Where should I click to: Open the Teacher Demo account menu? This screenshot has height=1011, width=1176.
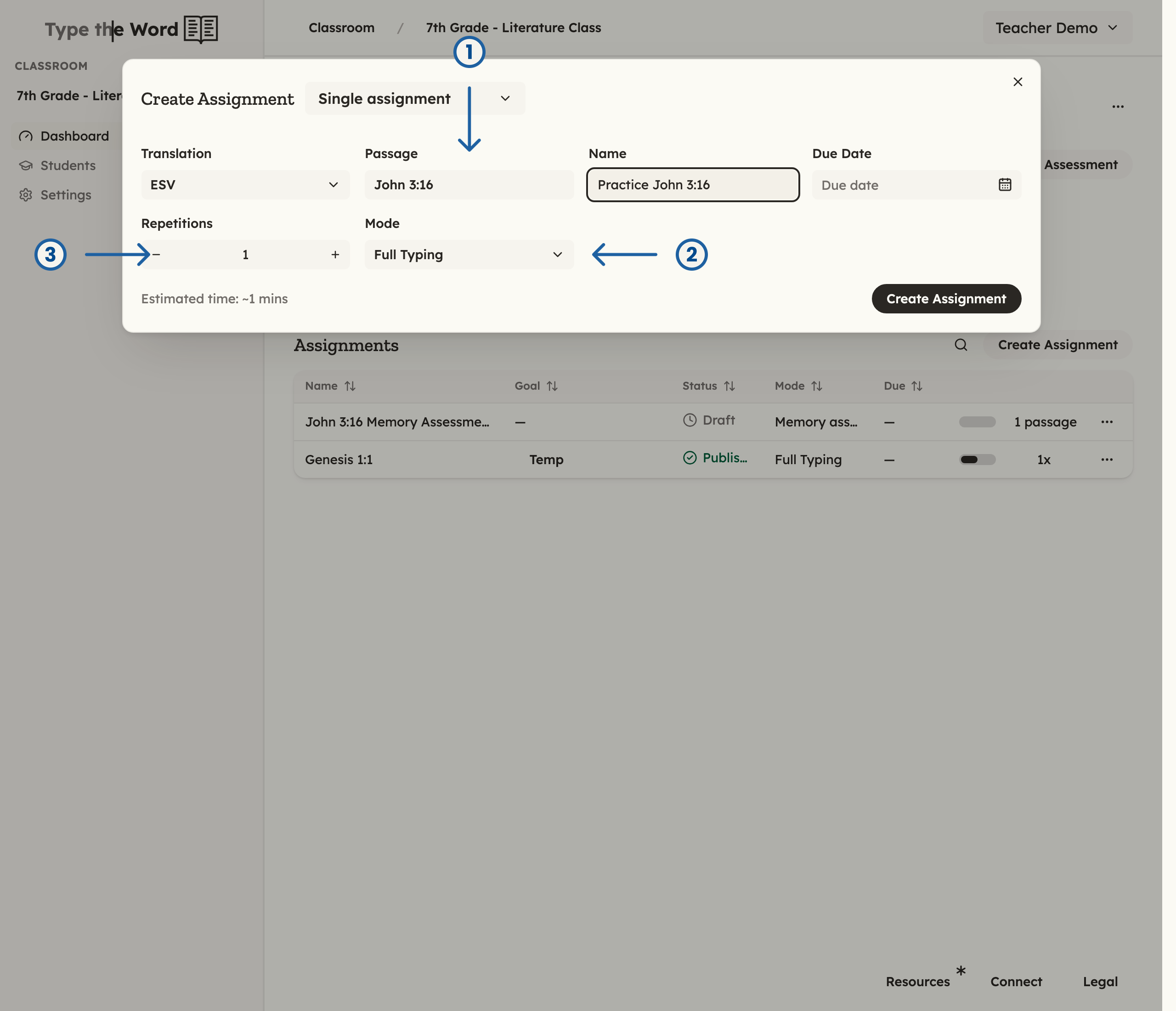pyautogui.click(x=1057, y=28)
